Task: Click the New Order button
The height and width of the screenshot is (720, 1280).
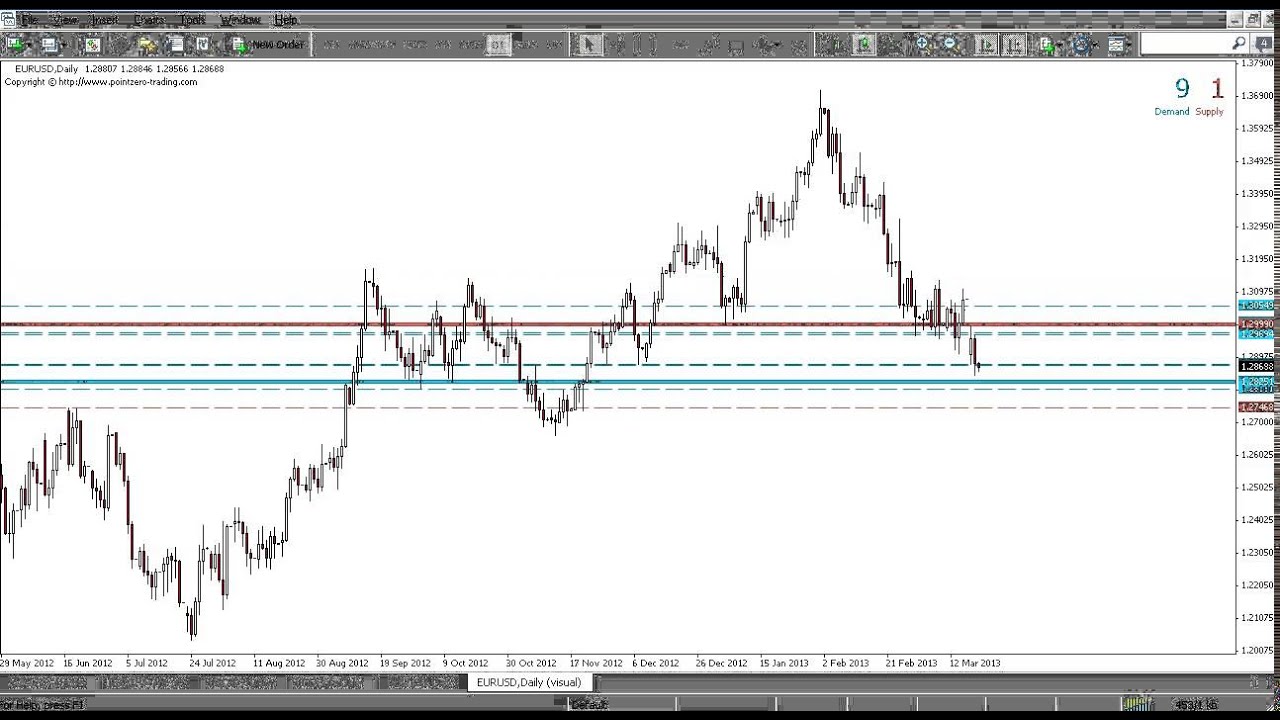Action: click(x=267, y=44)
